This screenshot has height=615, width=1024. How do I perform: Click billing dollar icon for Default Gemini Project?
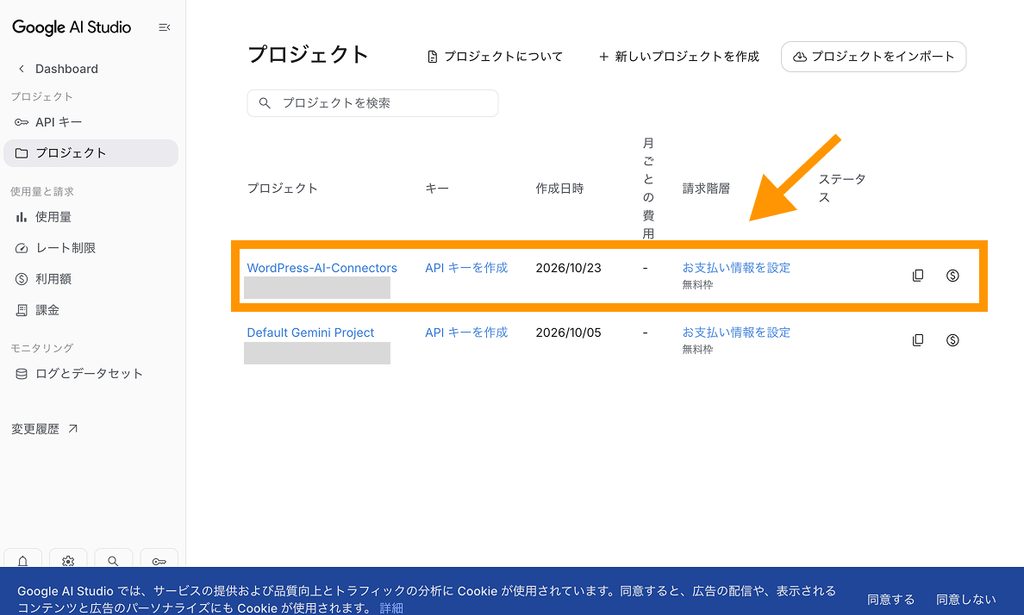click(952, 340)
